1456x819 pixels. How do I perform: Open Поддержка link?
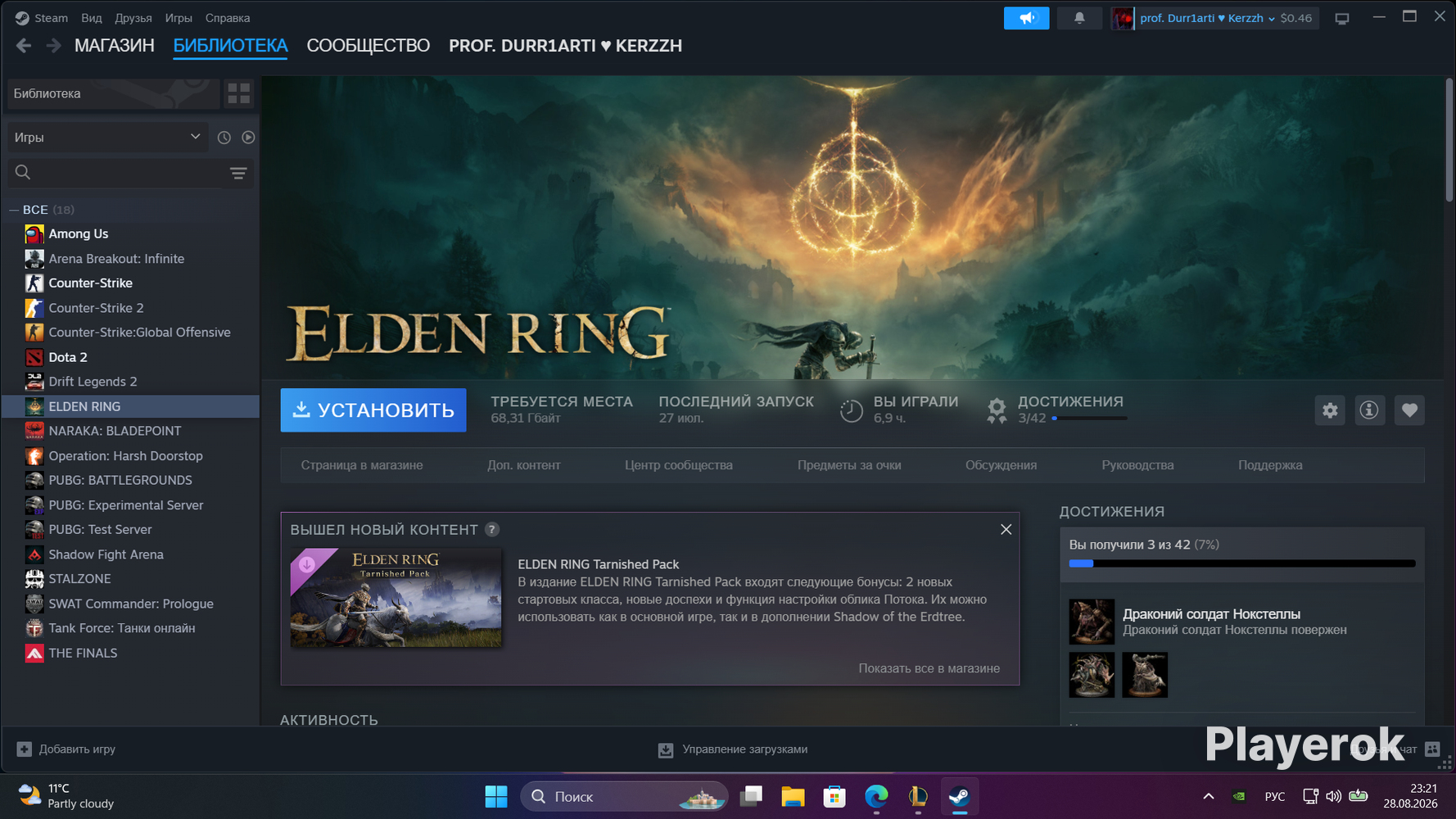(1270, 465)
